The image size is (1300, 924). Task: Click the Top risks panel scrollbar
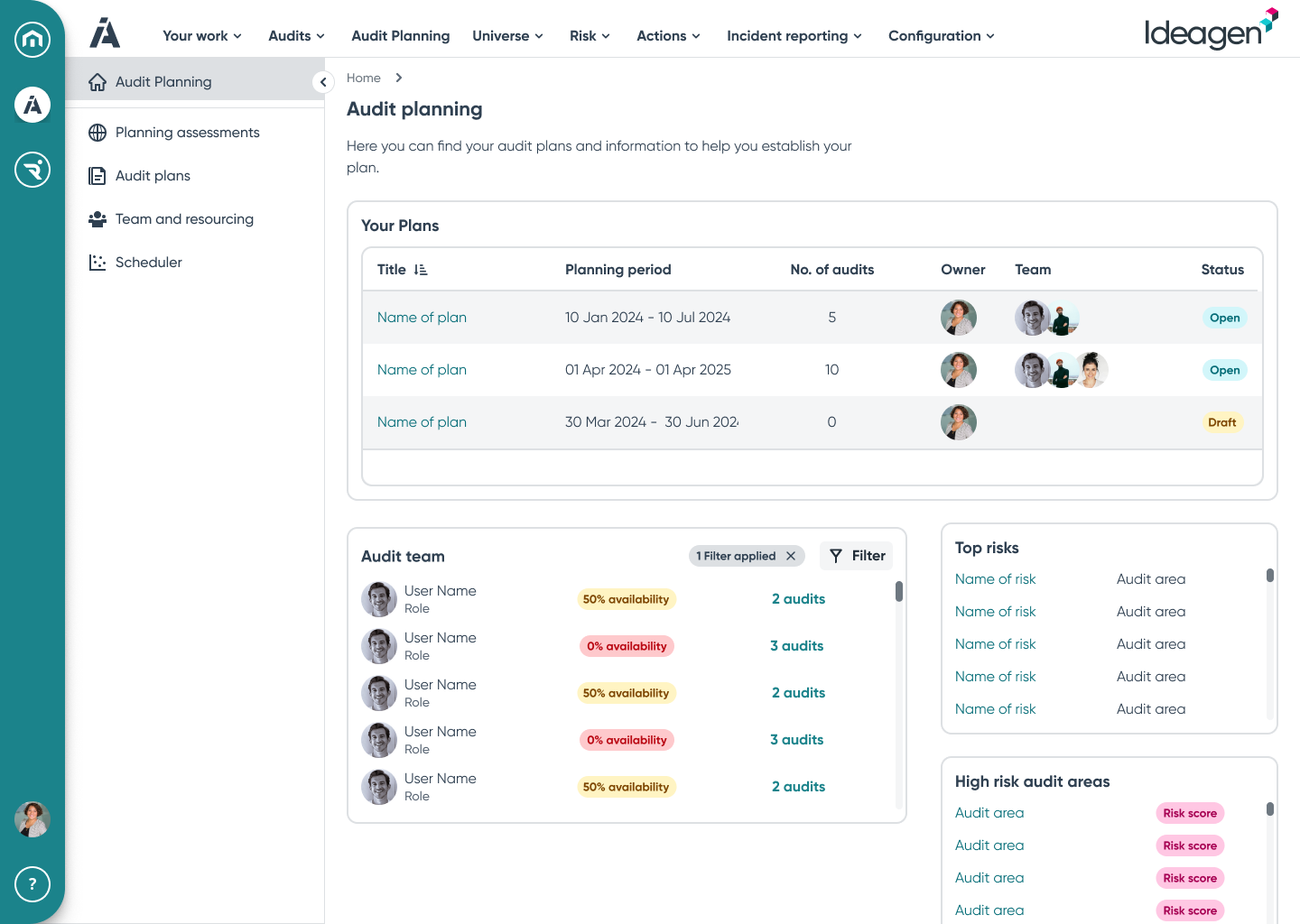[x=1270, y=576]
